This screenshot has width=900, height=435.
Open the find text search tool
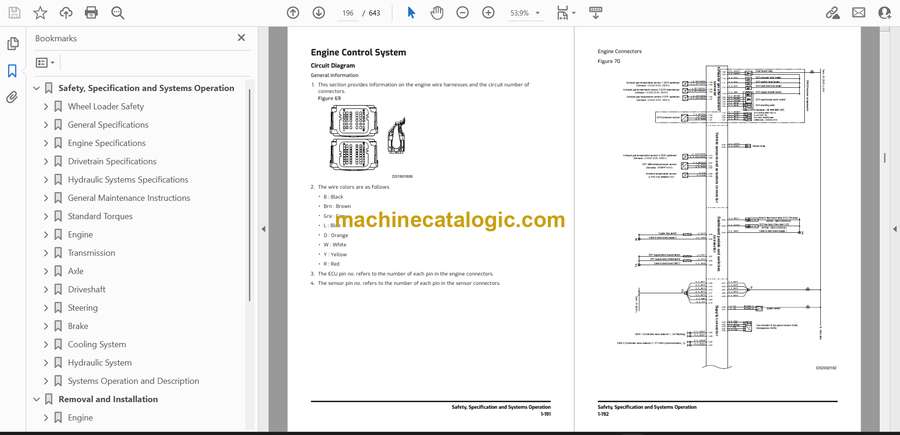click(118, 13)
